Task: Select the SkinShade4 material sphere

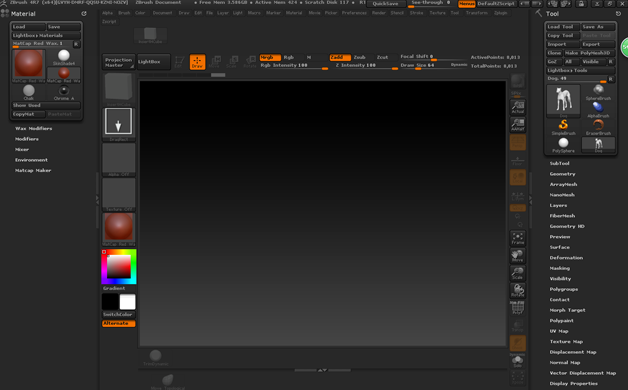Action: coord(64,57)
